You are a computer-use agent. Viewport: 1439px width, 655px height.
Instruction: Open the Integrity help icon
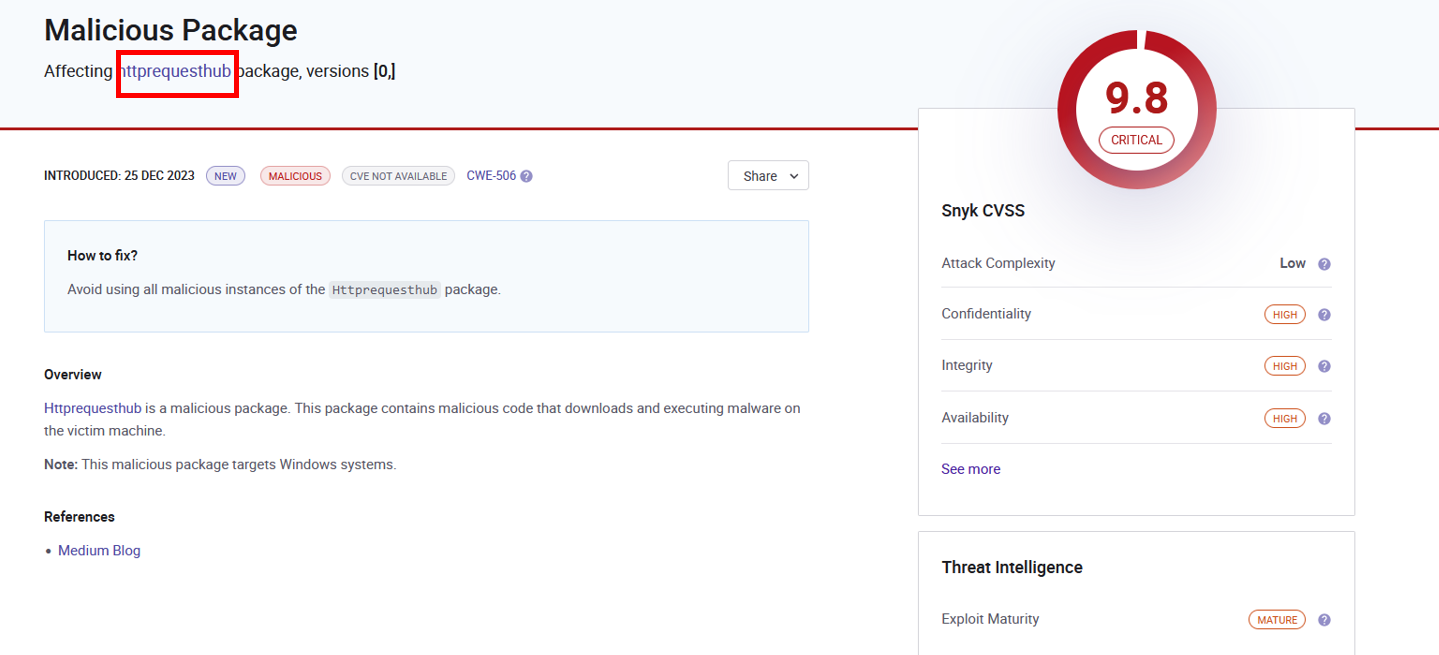[x=1324, y=366]
